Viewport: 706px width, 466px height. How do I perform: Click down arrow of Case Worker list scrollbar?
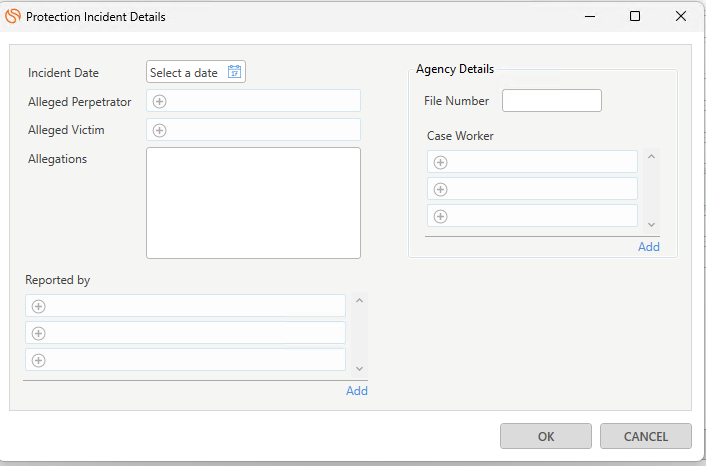[x=651, y=225]
